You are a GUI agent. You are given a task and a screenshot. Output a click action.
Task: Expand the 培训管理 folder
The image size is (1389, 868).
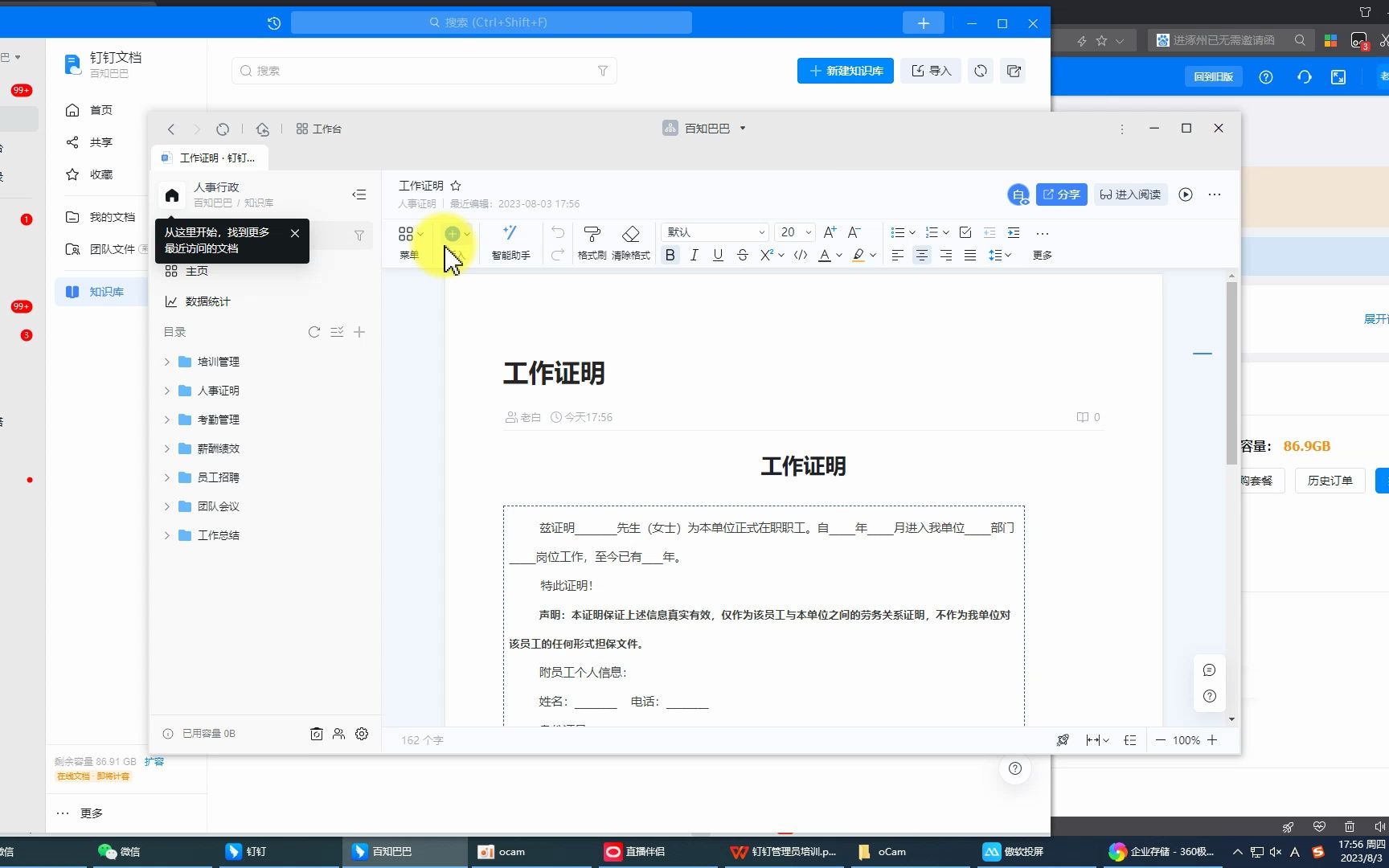(167, 362)
